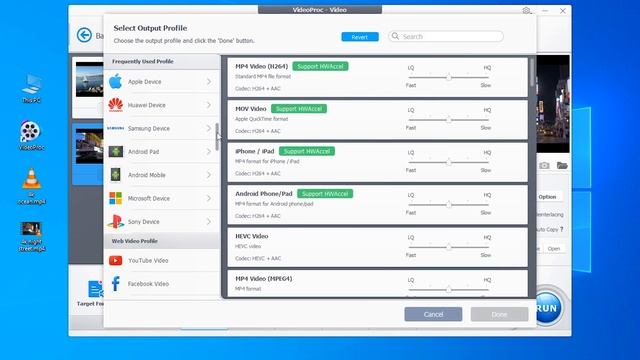This screenshot has width=640, height=360.
Task: Open the settings gear in title bar
Action: 526,11
